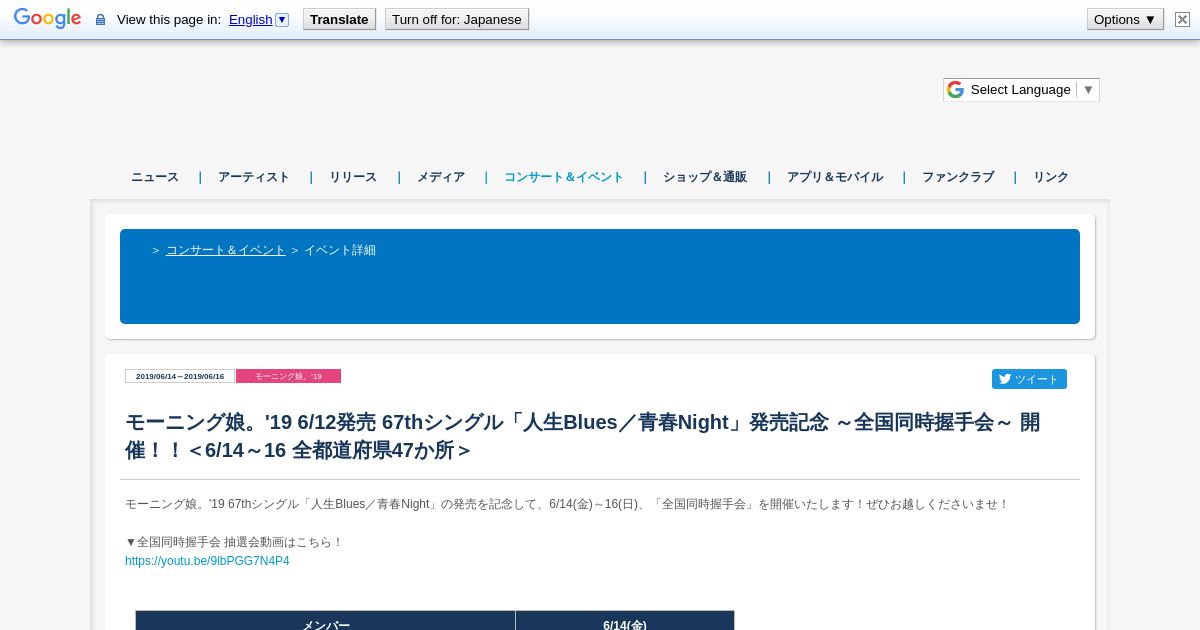Viewport: 1200px width, 630px height.
Task: Open the アプリ＆モバイル menu item
Action: click(835, 177)
